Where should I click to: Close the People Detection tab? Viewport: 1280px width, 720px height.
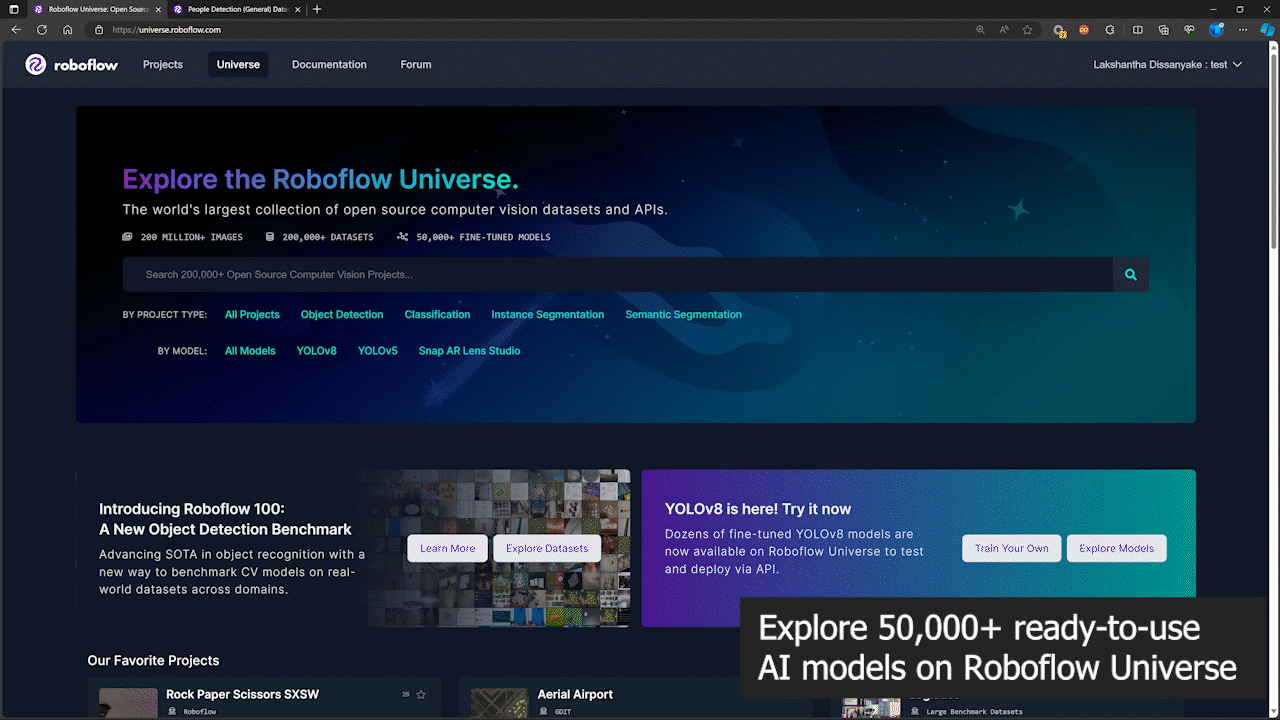click(x=297, y=9)
